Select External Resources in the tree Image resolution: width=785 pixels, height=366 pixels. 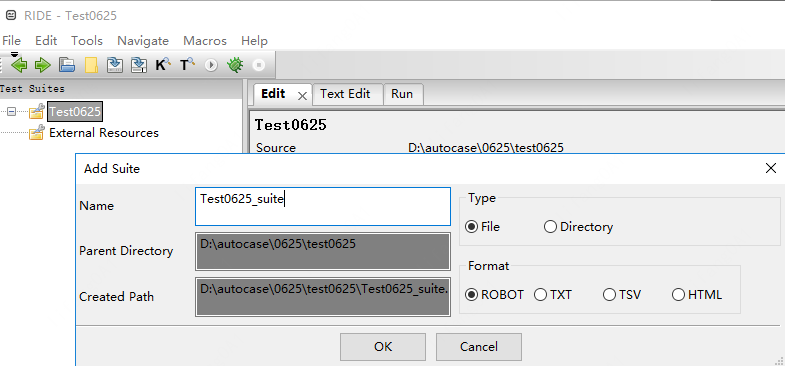click(104, 133)
